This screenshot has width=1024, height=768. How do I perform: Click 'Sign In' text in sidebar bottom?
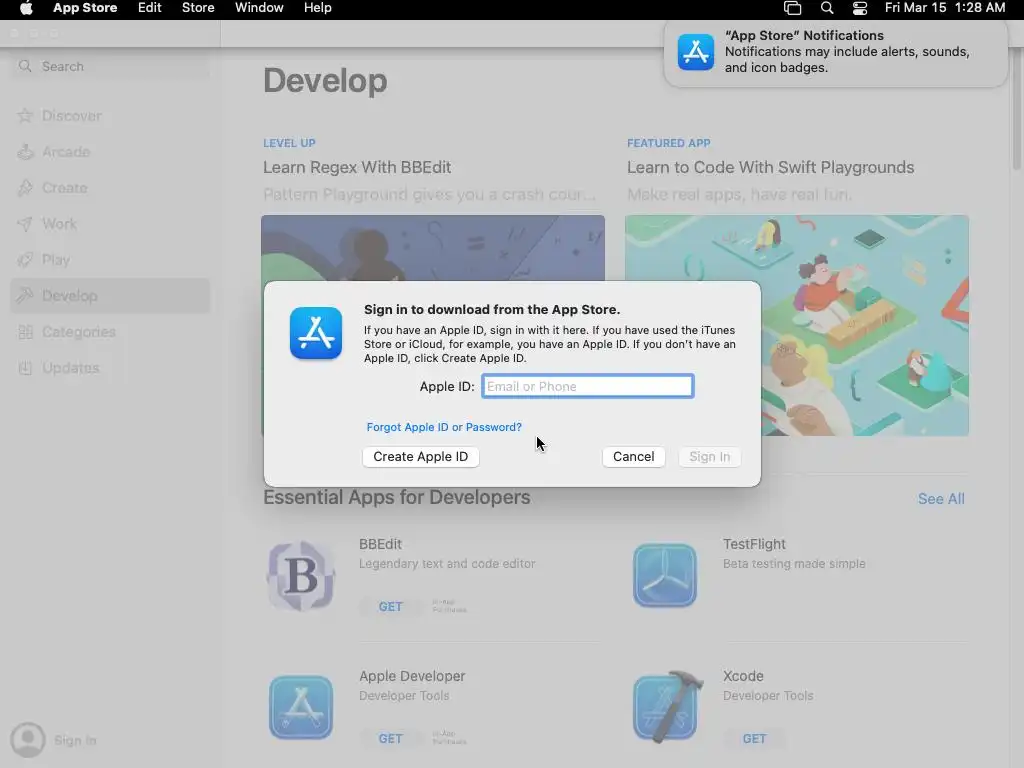click(75, 740)
